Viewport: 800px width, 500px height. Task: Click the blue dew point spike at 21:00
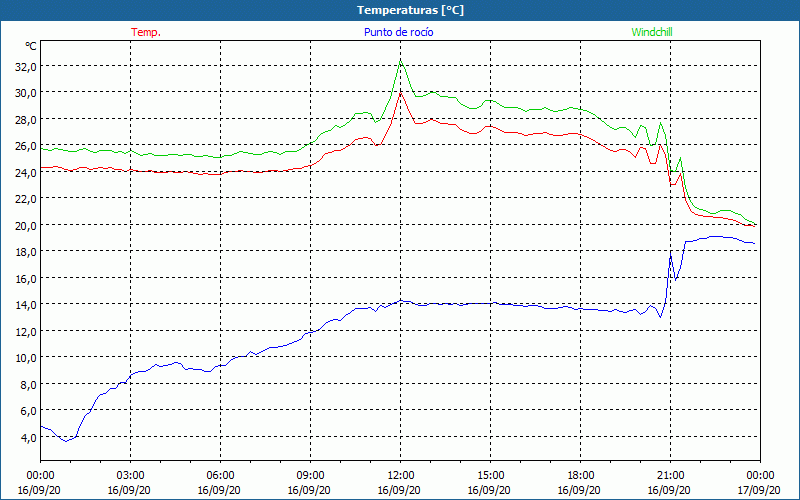point(670,252)
